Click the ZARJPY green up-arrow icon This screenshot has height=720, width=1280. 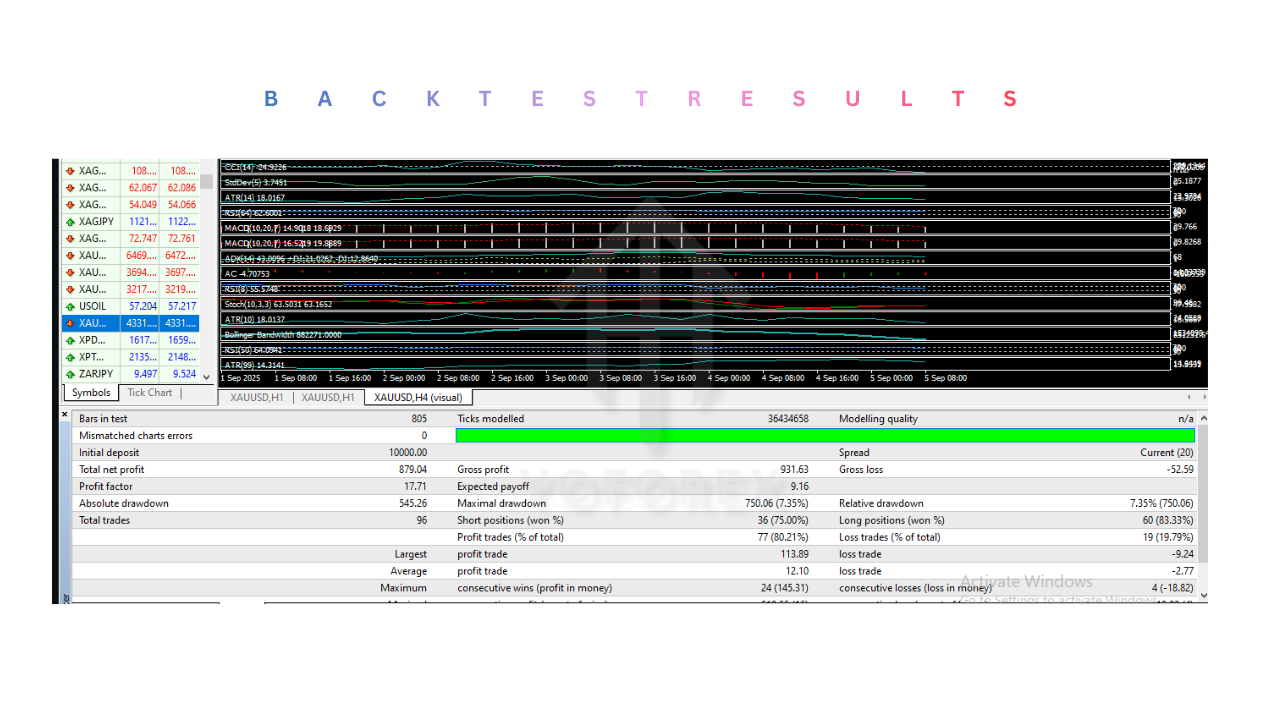coord(70,374)
